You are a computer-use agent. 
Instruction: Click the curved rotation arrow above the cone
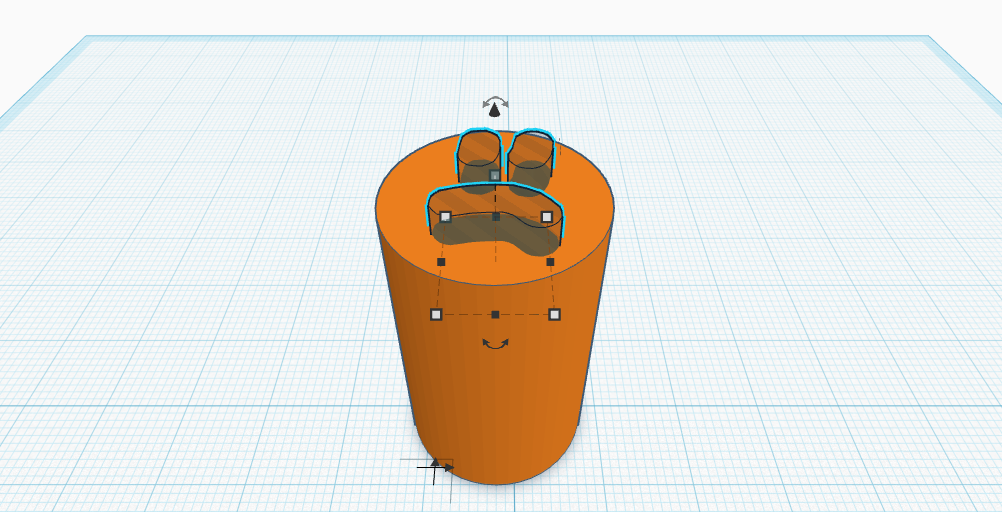pyautogui.click(x=495, y=102)
